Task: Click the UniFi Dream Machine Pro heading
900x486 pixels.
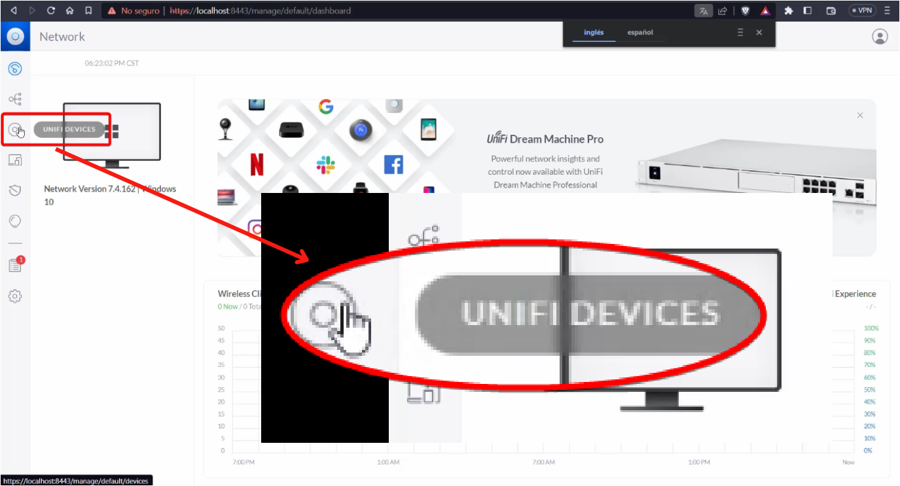Action: tap(545, 139)
